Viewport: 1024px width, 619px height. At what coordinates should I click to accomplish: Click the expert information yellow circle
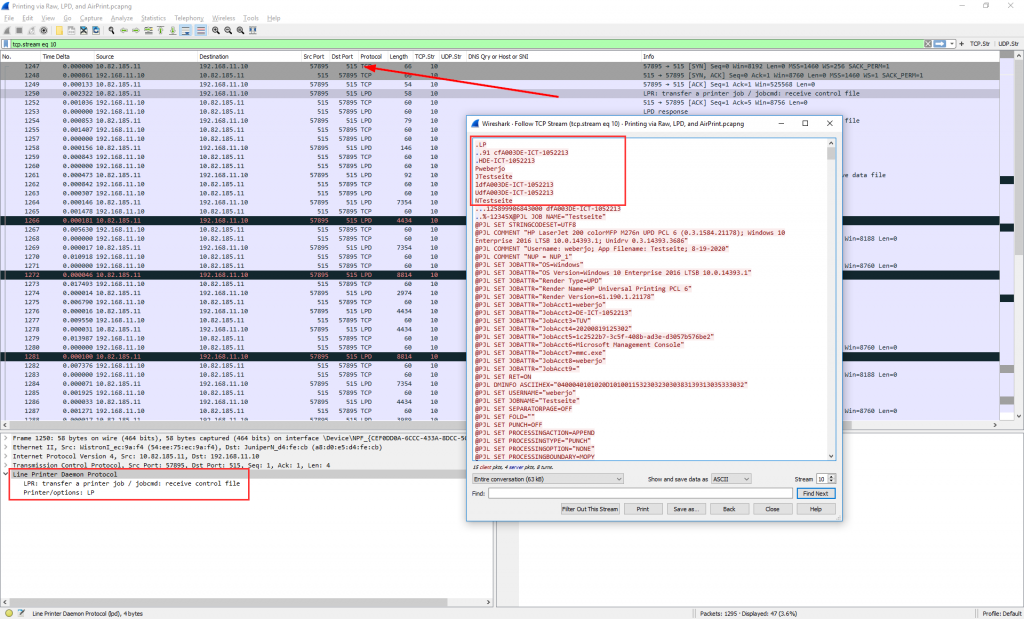8,613
